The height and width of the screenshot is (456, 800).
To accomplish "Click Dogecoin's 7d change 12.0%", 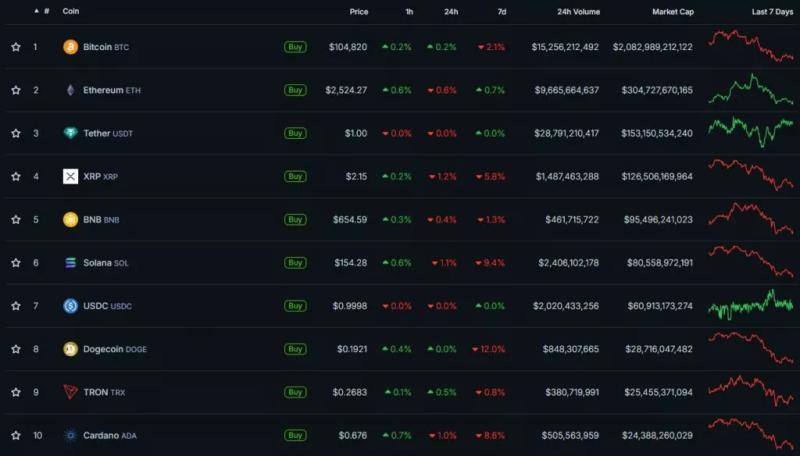I will tap(489, 349).
